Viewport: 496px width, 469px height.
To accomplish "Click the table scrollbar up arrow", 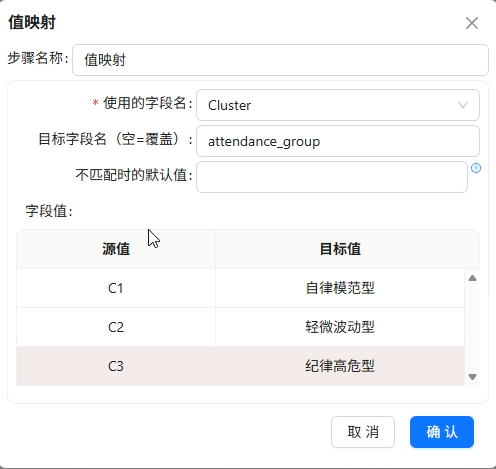I will click(x=472, y=278).
